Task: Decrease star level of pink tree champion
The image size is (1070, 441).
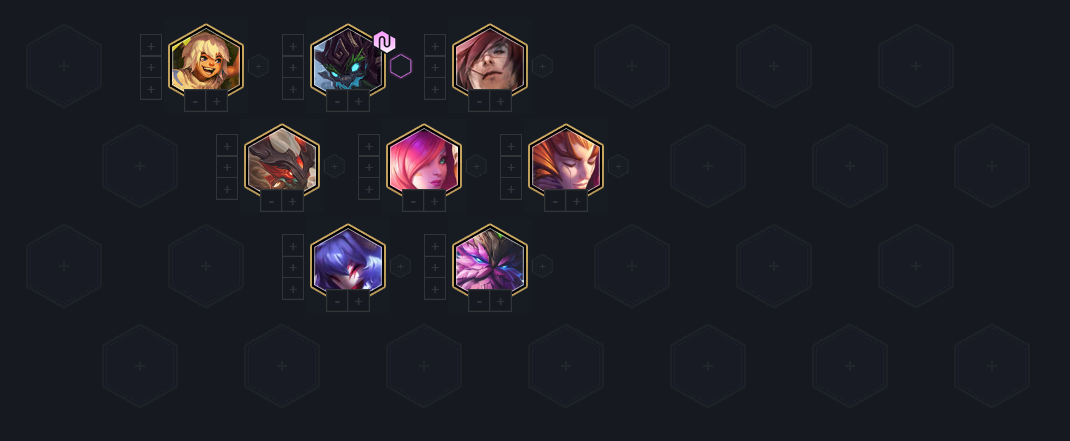Action: click(x=479, y=301)
